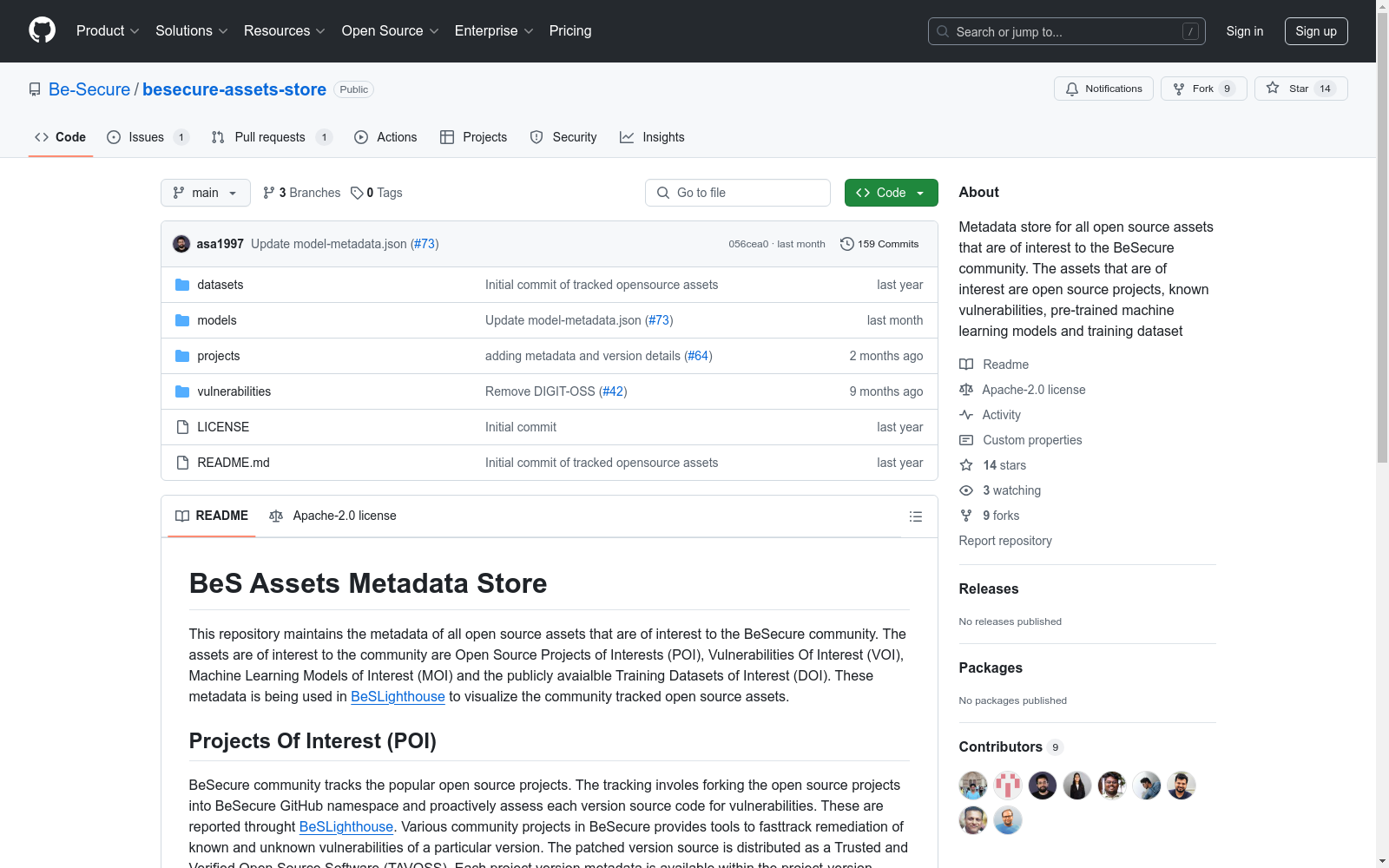Expand the Solutions menu

pos(192,31)
